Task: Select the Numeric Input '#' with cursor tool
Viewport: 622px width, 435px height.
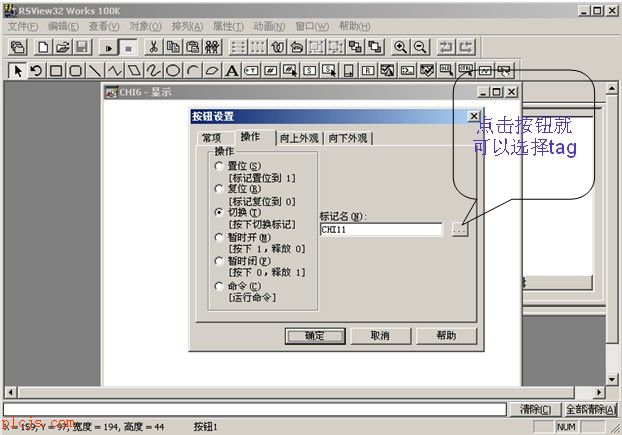Action: 290,71
